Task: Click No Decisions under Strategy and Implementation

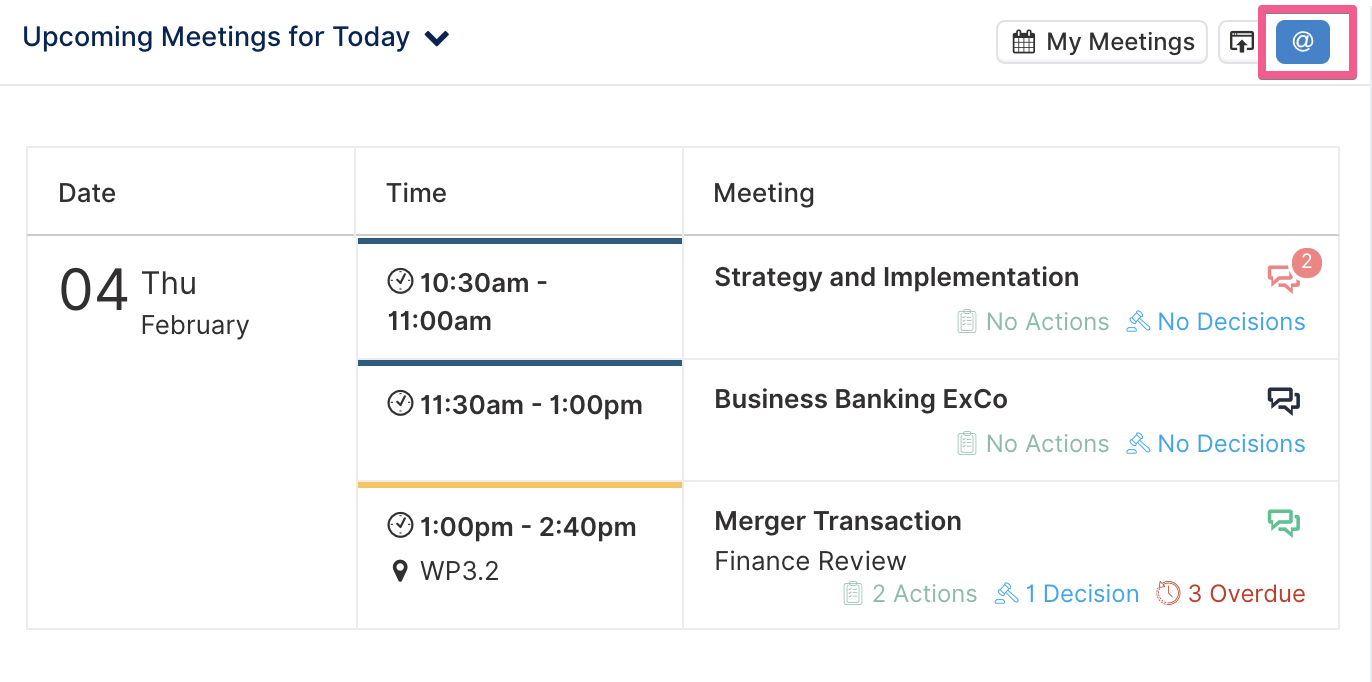Action: 1231,322
